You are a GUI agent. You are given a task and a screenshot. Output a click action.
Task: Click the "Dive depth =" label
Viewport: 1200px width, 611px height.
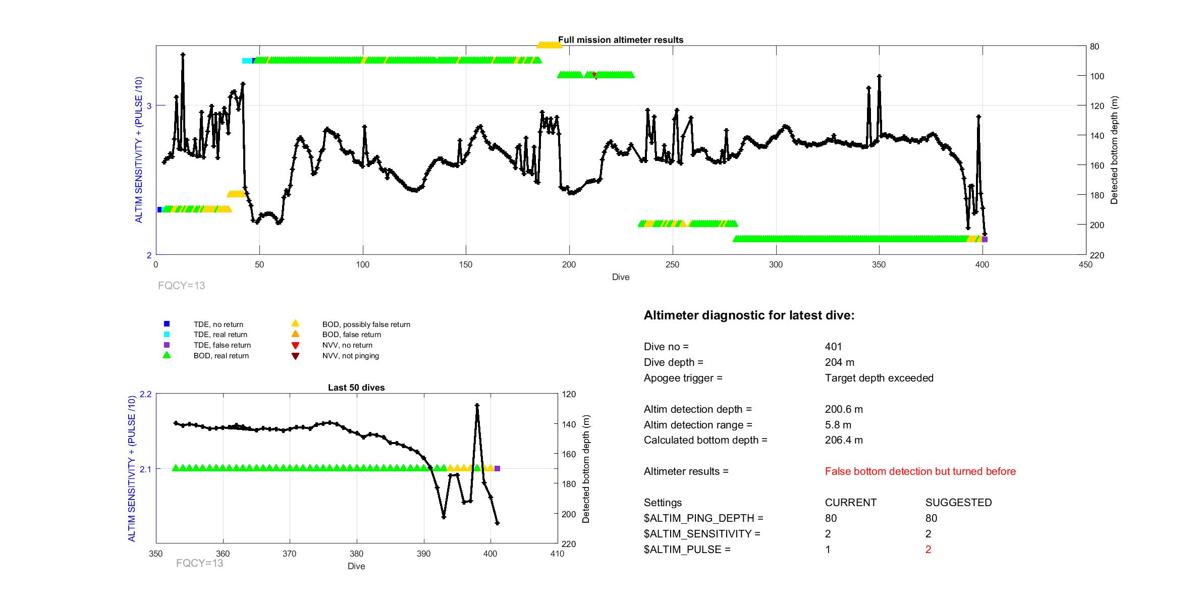click(674, 362)
